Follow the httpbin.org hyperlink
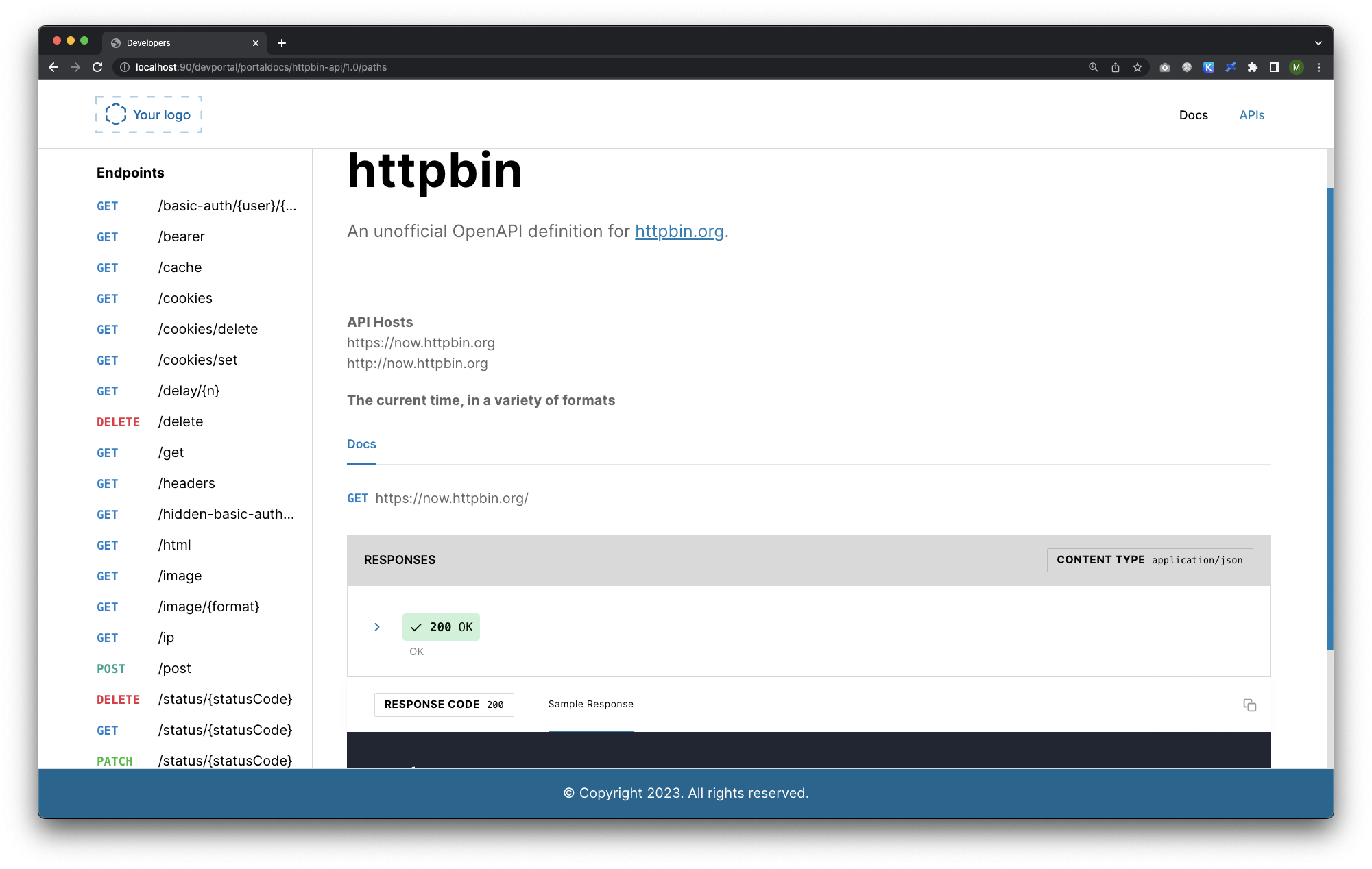The image size is (1372, 869). pyautogui.click(x=679, y=232)
